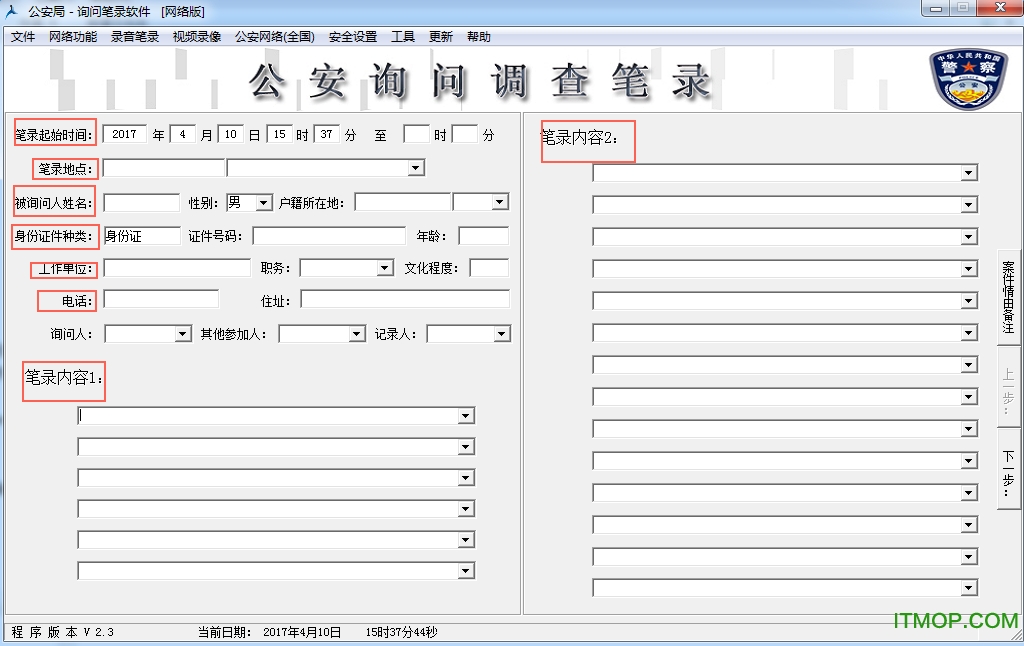
Task: Open the 安全设置 menu
Action: (351, 36)
